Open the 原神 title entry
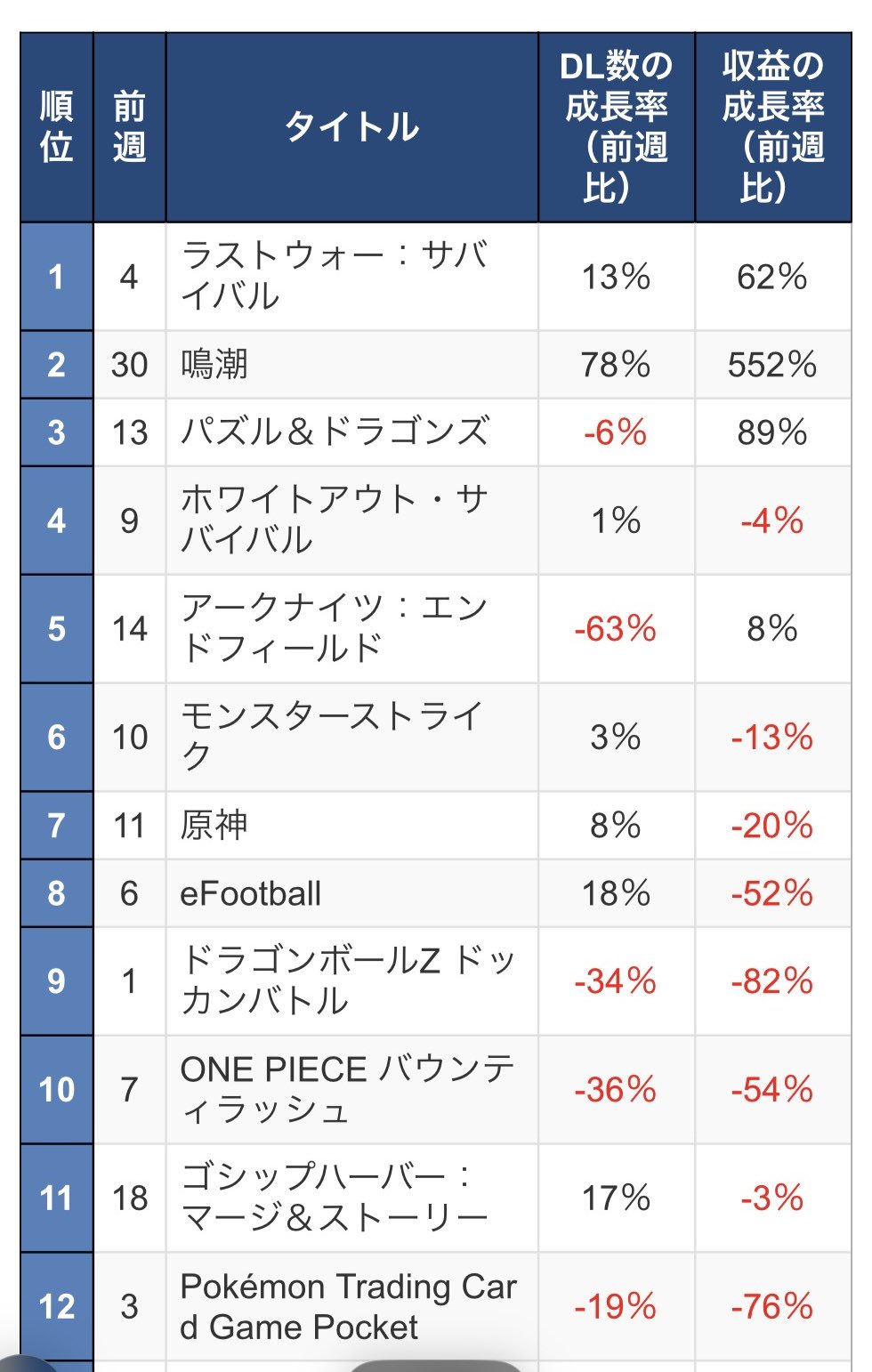This screenshot has width=872, height=1372. click(x=214, y=826)
